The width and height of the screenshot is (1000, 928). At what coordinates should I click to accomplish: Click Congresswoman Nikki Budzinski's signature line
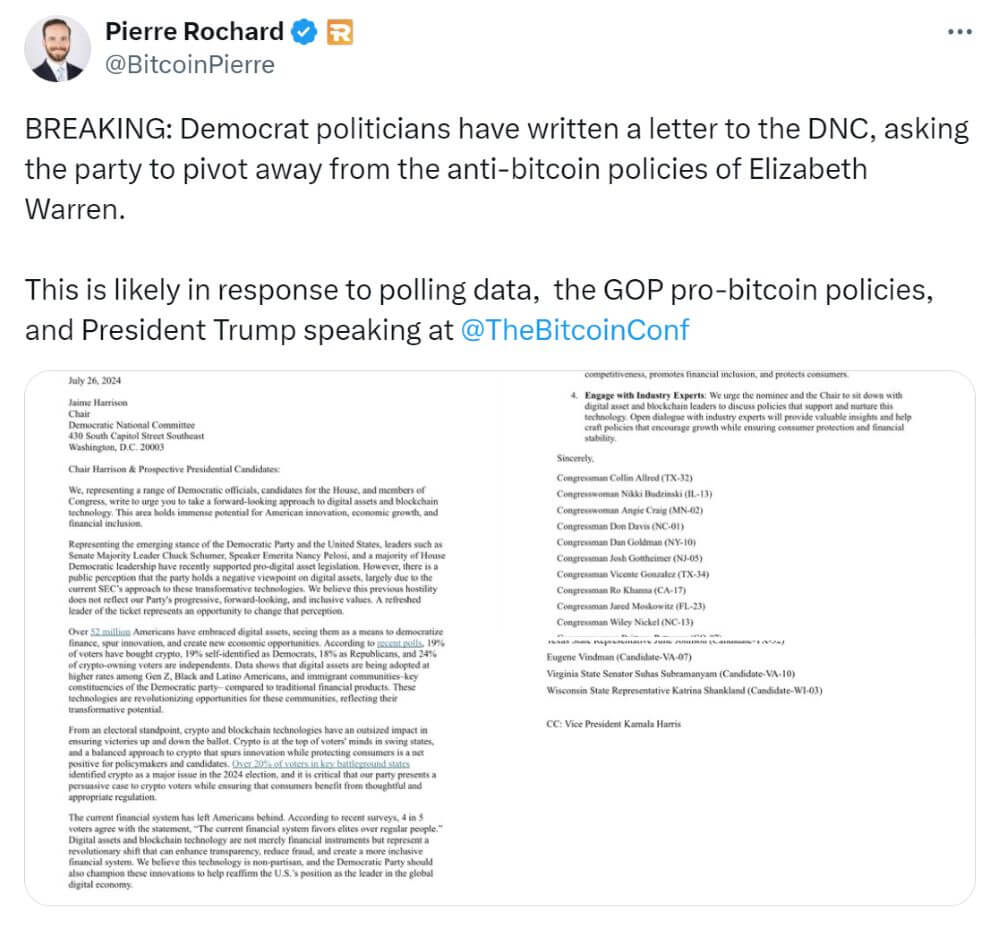pyautogui.click(x=635, y=494)
